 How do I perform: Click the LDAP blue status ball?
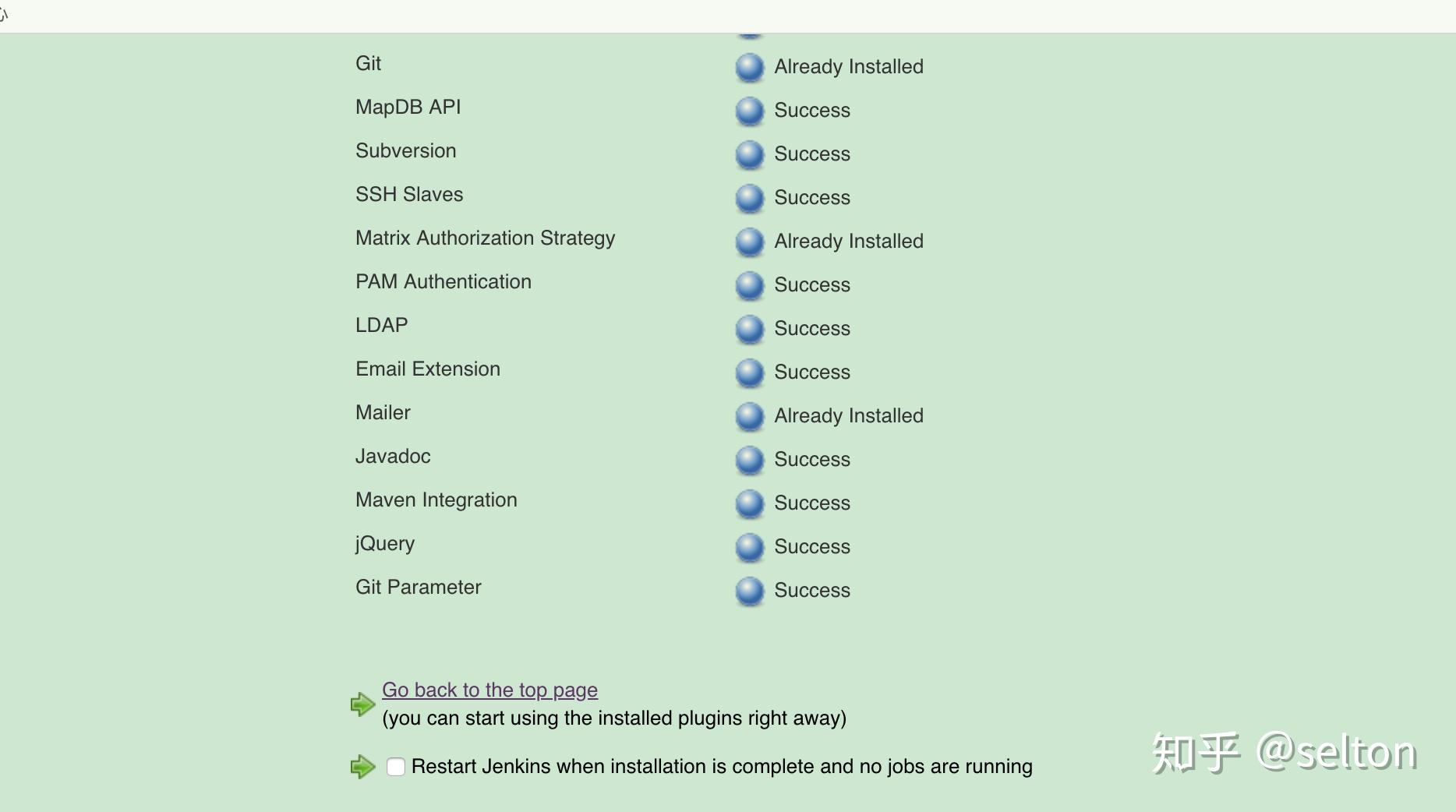tap(750, 330)
